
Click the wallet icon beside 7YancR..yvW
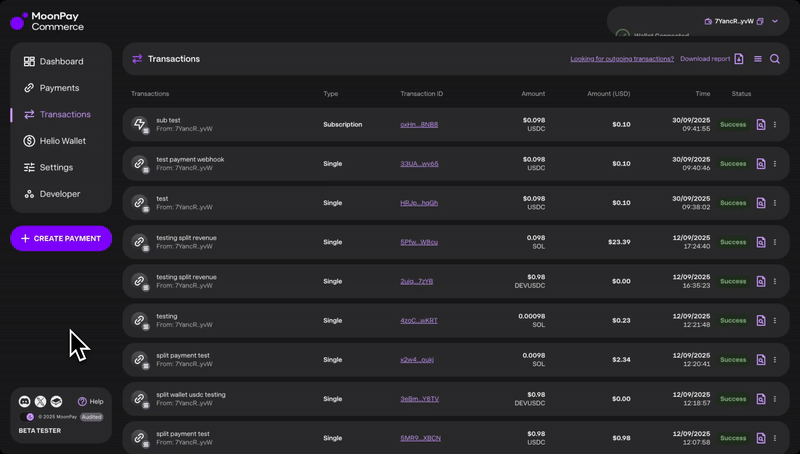pos(708,21)
